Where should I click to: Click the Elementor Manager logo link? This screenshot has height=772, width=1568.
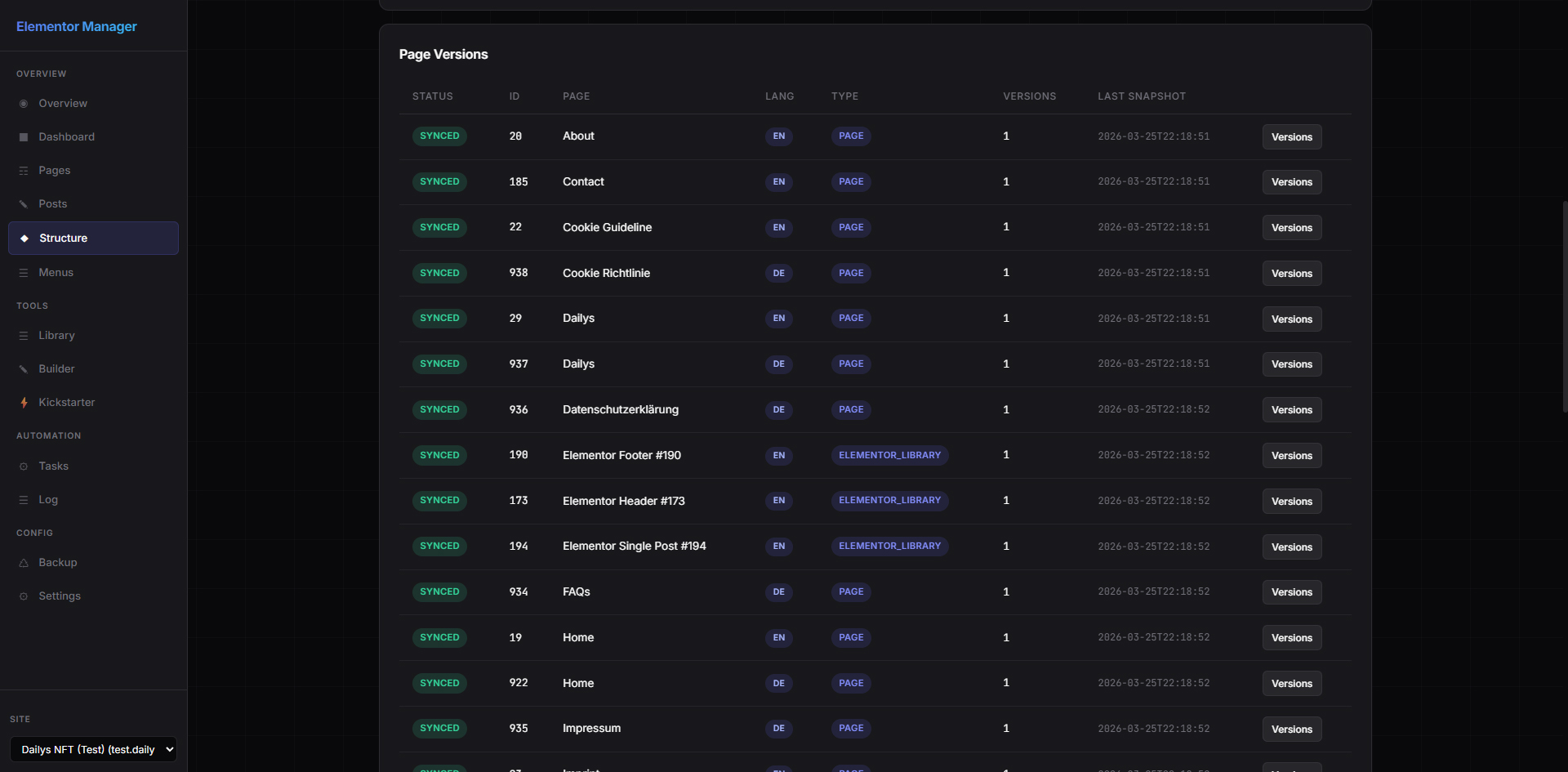coord(77,26)
